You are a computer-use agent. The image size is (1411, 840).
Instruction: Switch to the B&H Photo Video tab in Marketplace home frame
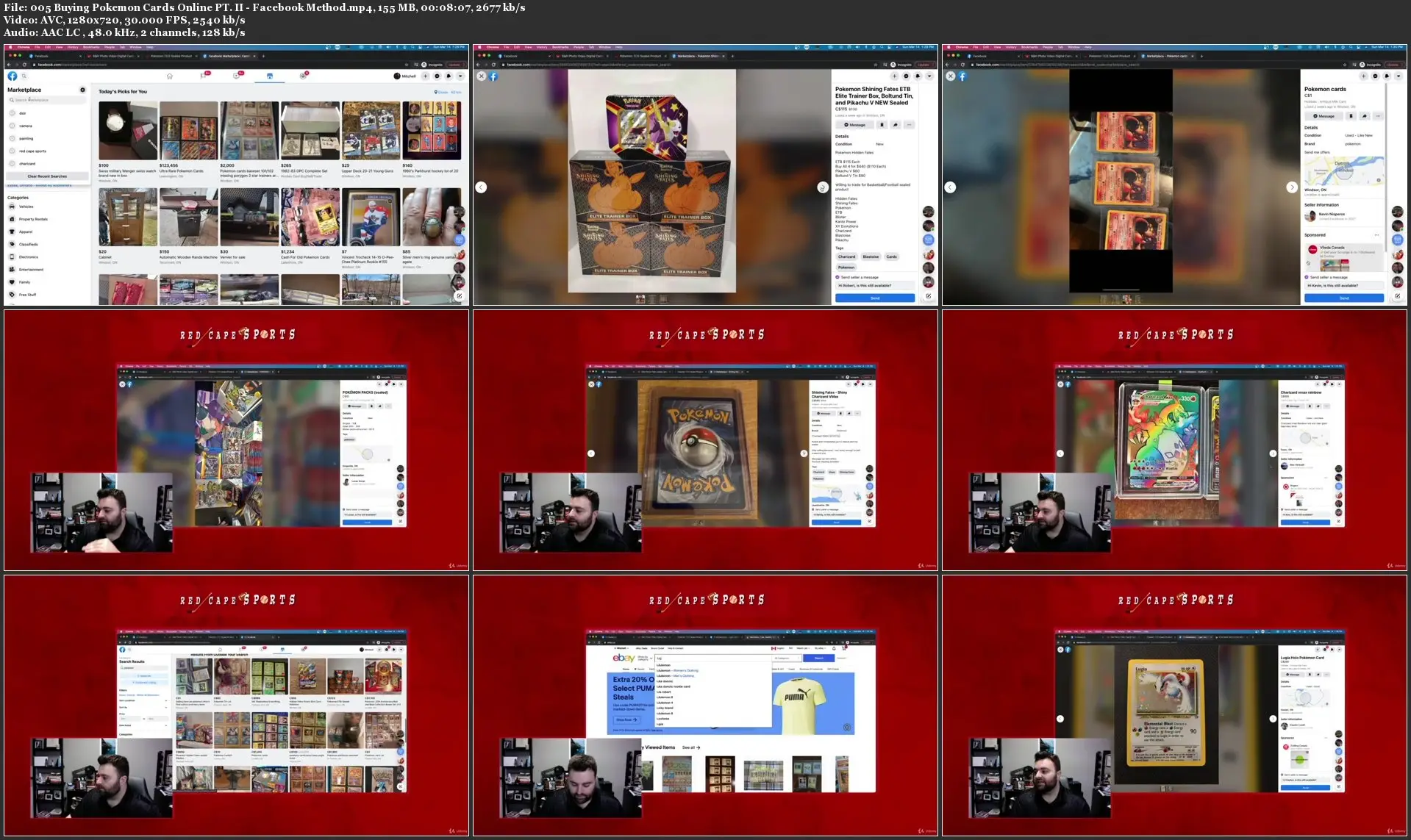click(112, 56)
